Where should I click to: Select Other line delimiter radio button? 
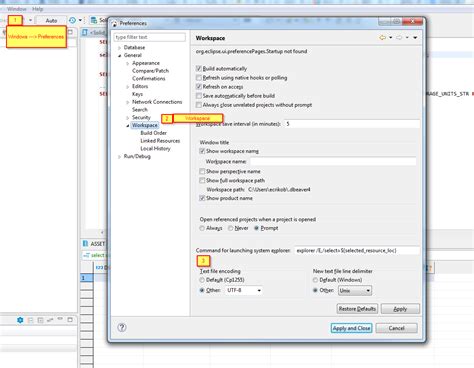(x=315, y=290)
